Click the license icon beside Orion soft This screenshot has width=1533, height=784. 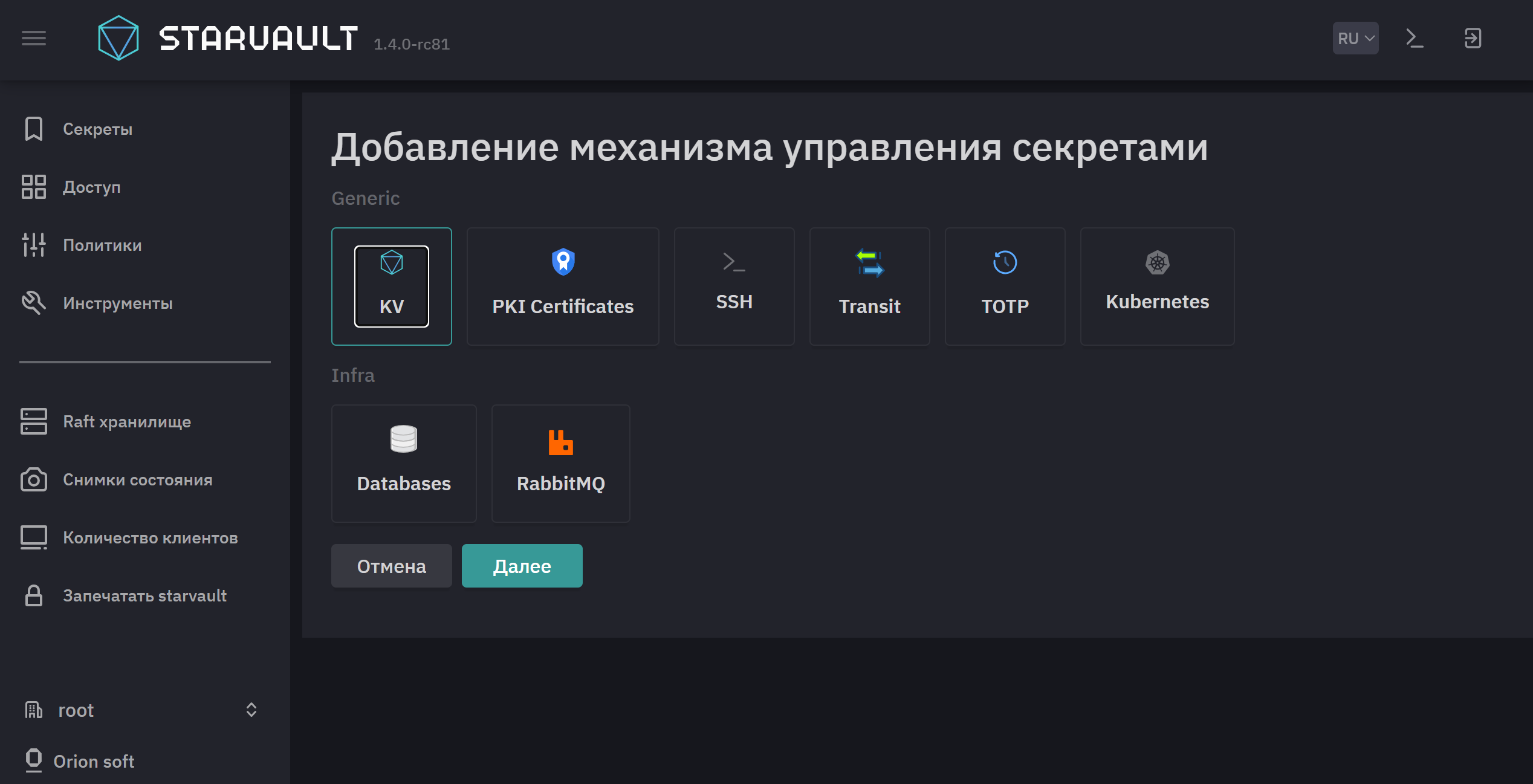pos(34,760)
